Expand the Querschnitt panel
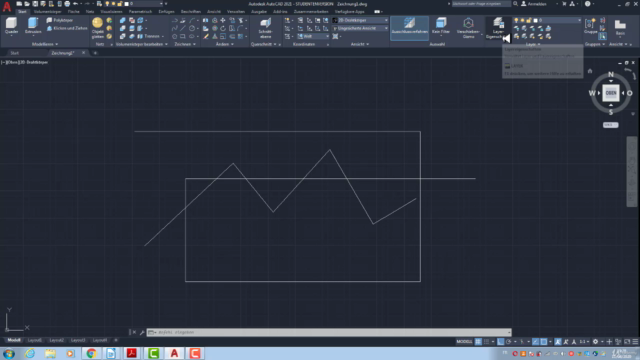Image resolution: width=640 pixels, height=360 pixels. [x=264, y=44]
